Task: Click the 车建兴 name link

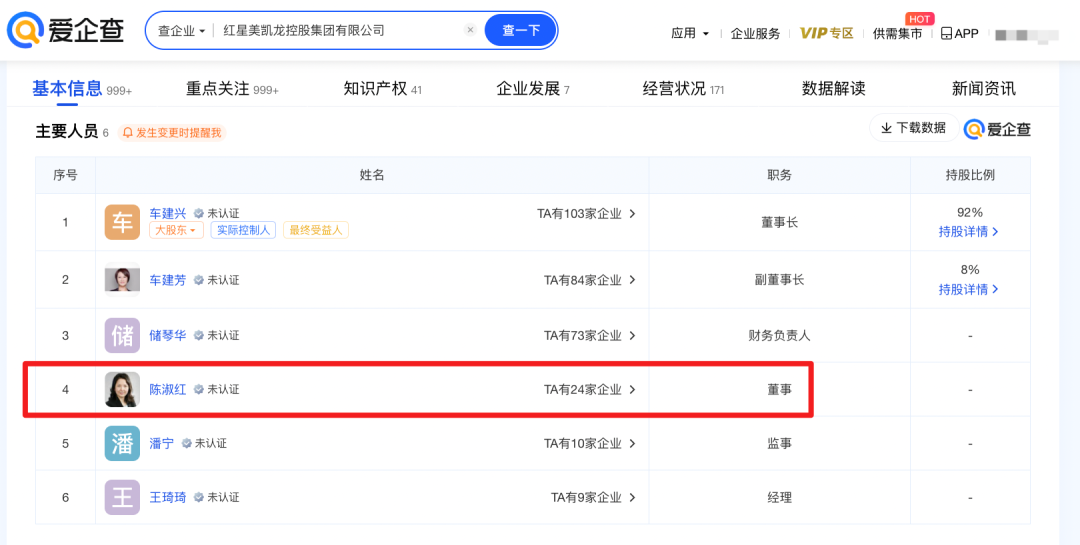Action: (x=168, y=214)
